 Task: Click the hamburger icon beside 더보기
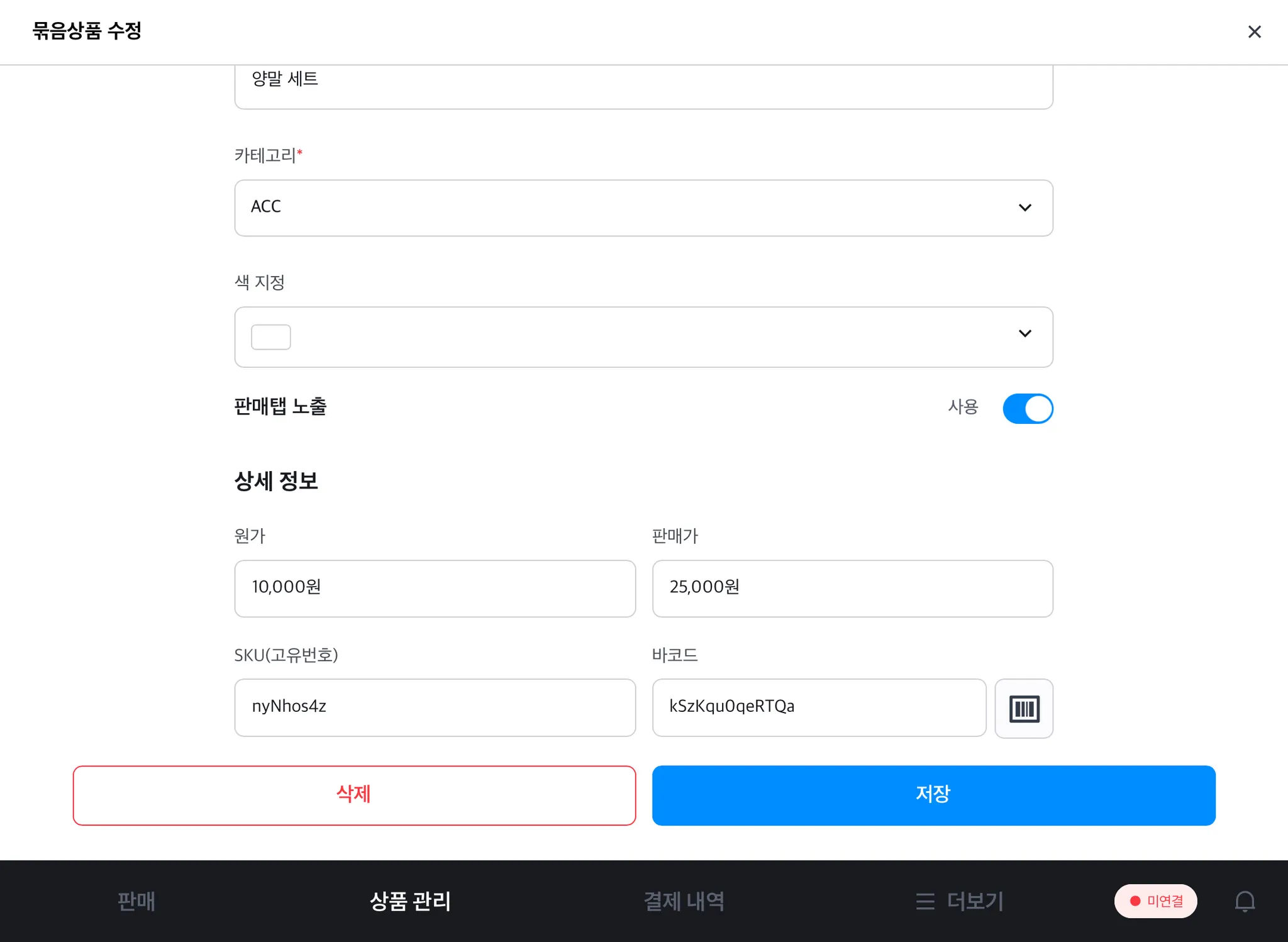(924, 901)
